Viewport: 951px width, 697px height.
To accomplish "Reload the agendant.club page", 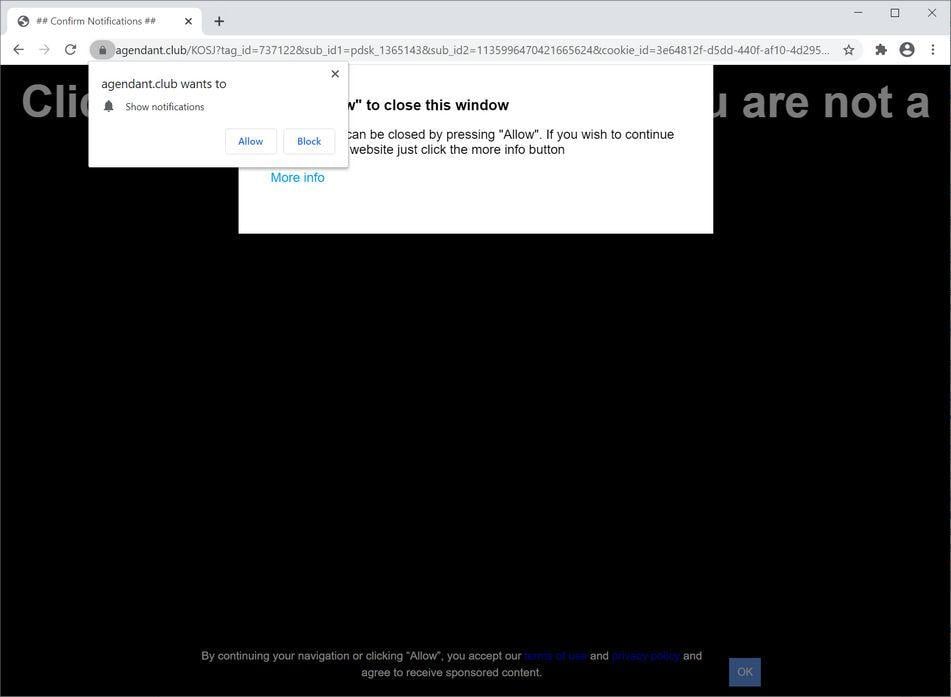I will click(x=70, y=48).
